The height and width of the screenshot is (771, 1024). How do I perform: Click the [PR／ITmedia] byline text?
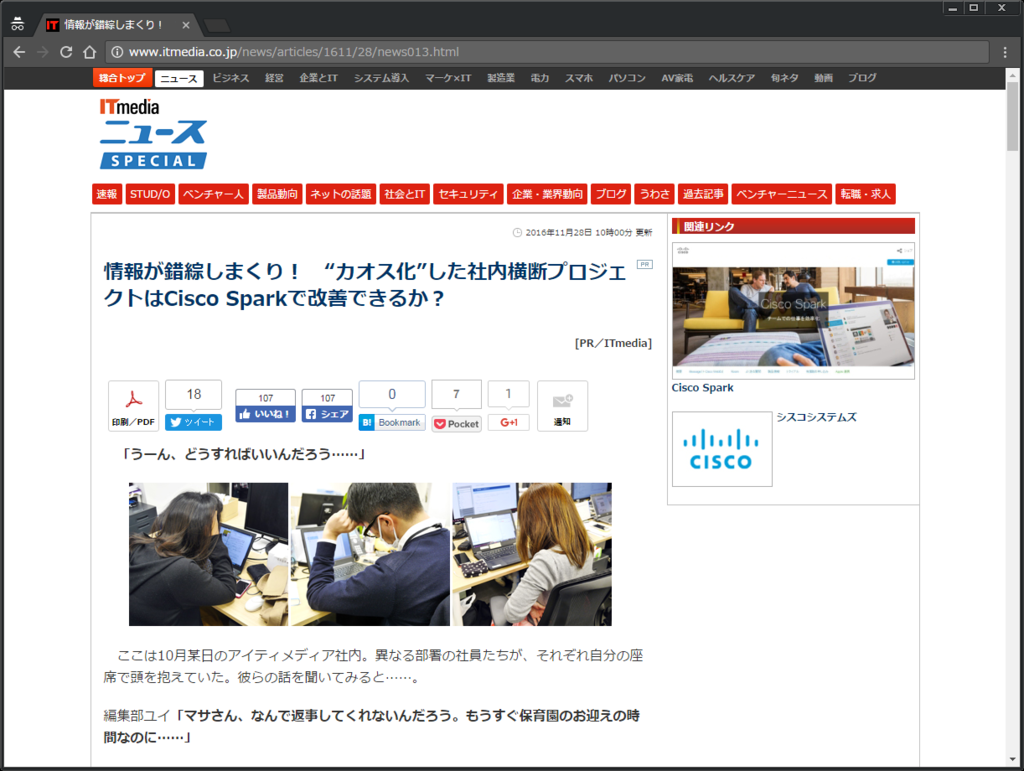pos(613,343)
